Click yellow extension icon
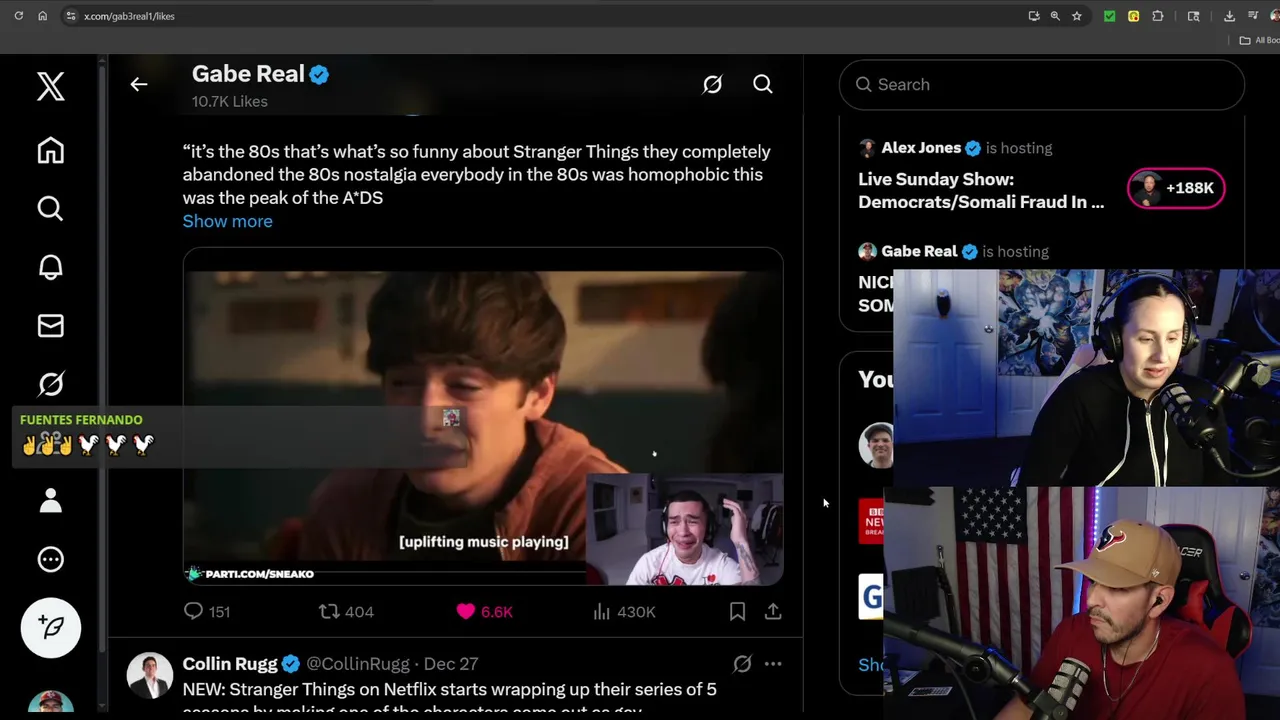 [x=1133, y=16]
